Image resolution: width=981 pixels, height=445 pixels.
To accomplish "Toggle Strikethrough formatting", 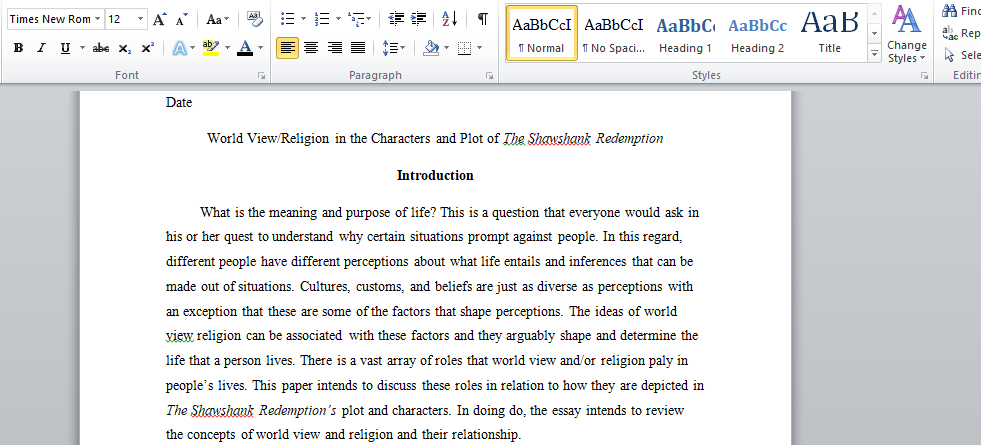I will tap(101, 48).
